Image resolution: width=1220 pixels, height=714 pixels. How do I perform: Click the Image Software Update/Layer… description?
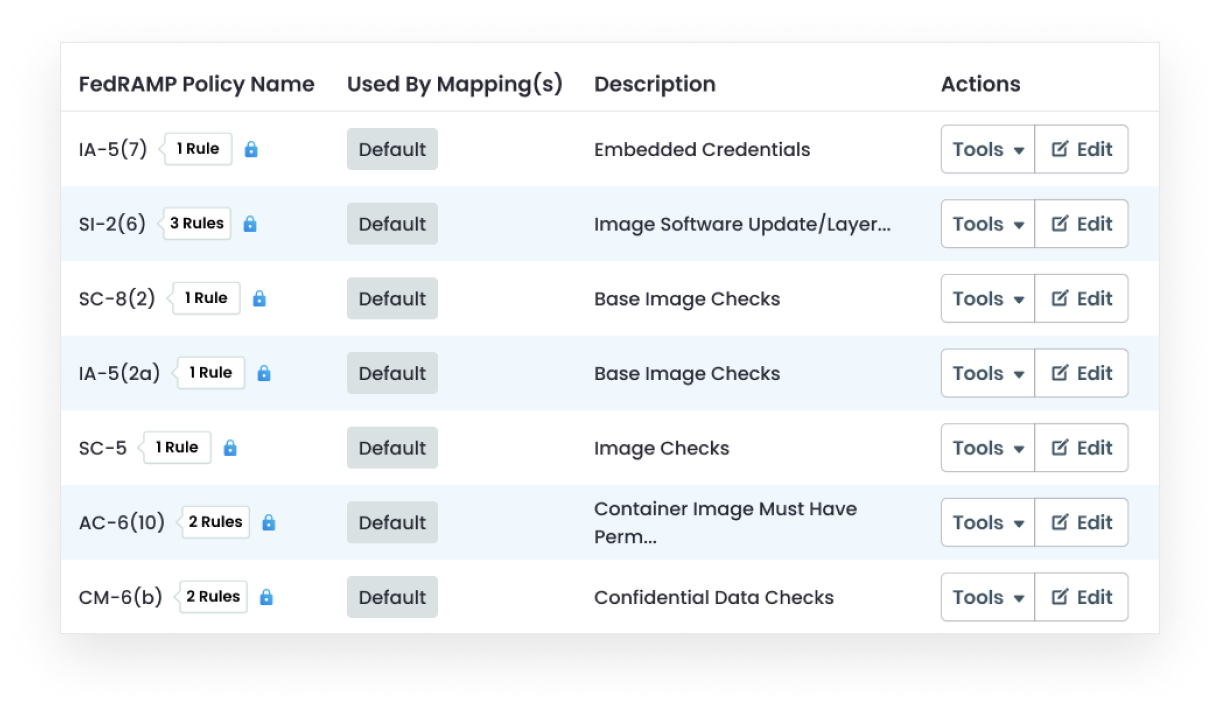click(742, 224)
